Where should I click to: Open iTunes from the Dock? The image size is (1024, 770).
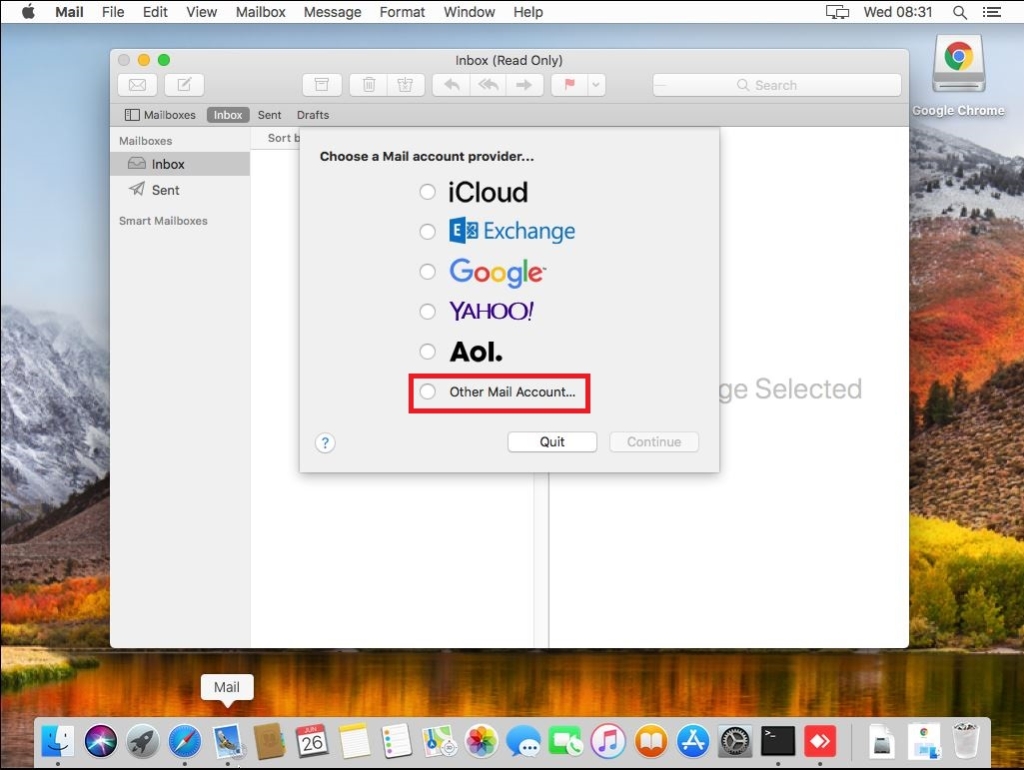pyautogui.click(x=608, y=741)
